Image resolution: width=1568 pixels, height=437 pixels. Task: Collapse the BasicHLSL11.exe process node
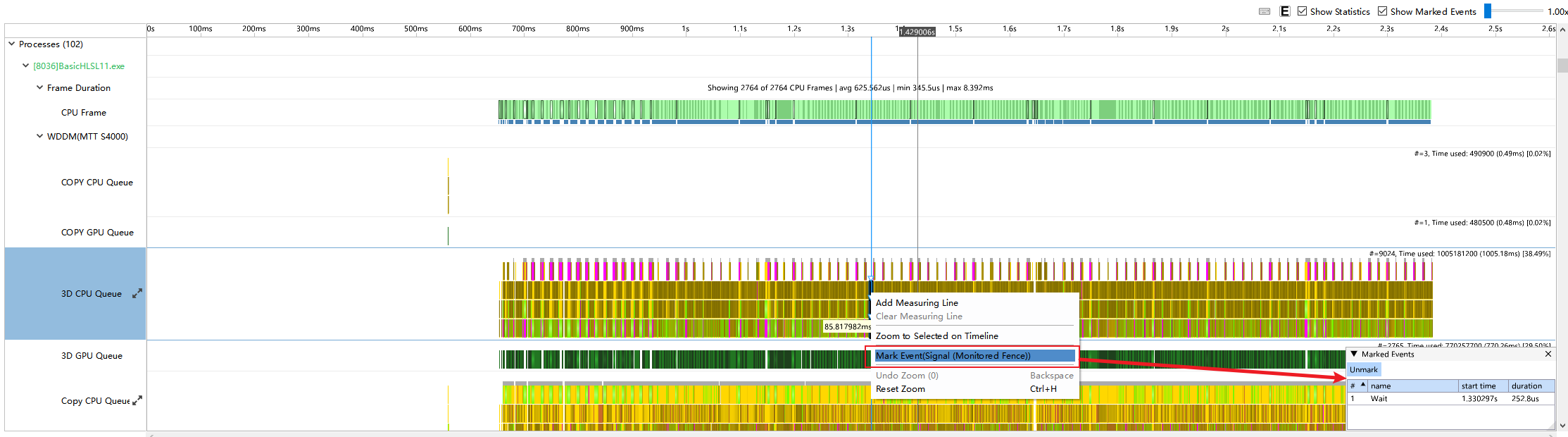[x=25, y=66]
